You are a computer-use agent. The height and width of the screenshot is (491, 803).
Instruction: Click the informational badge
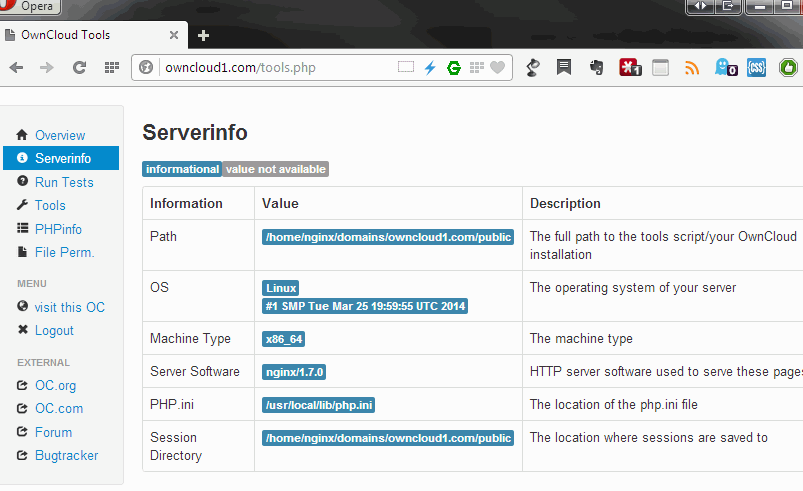(182, 169)
